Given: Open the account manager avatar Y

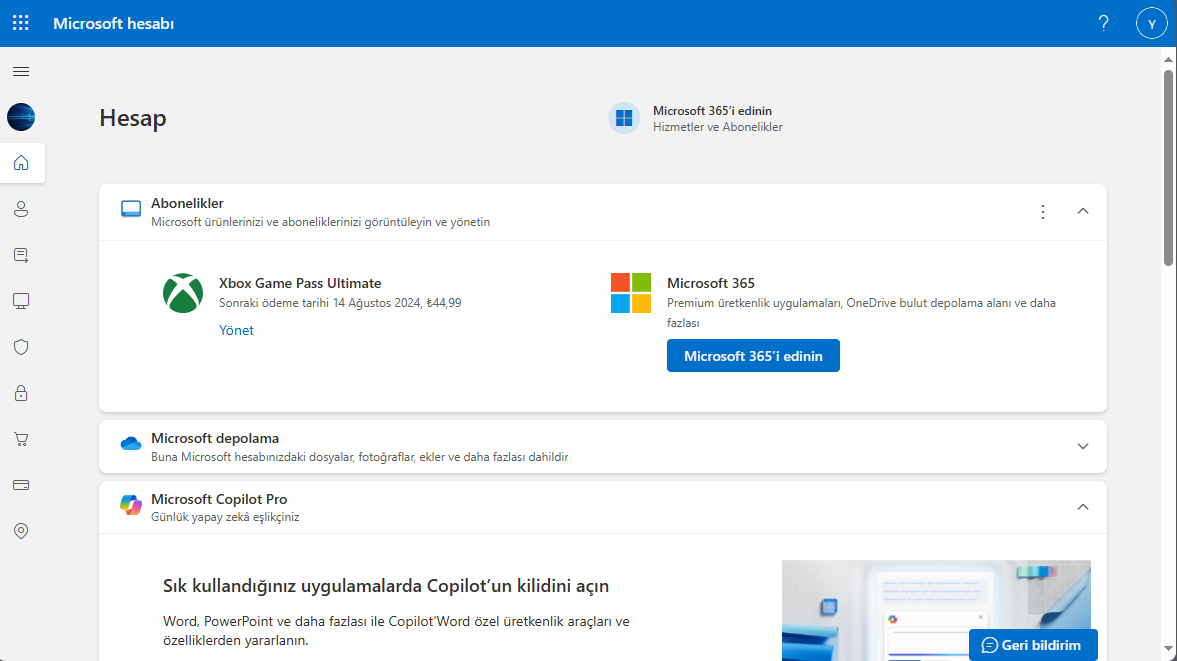Looking at the screenshot, I should (1152, 23).
